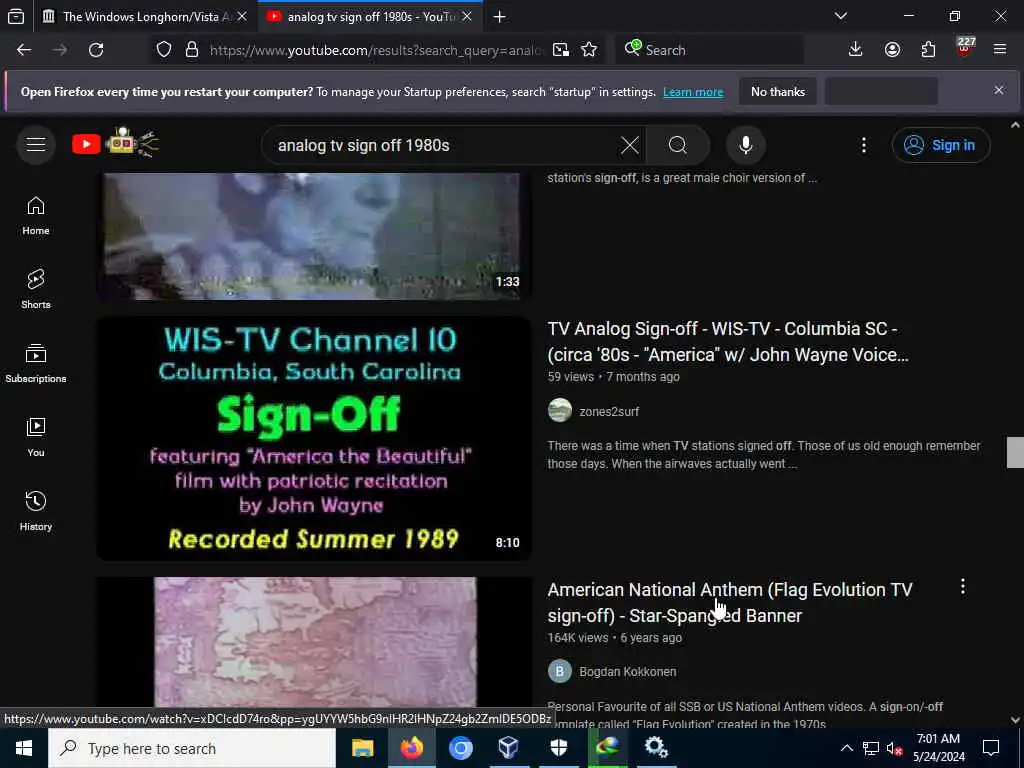Open muted volume icon in tray
Screen dimensions: 1024x768
click(x=895, y=748)
